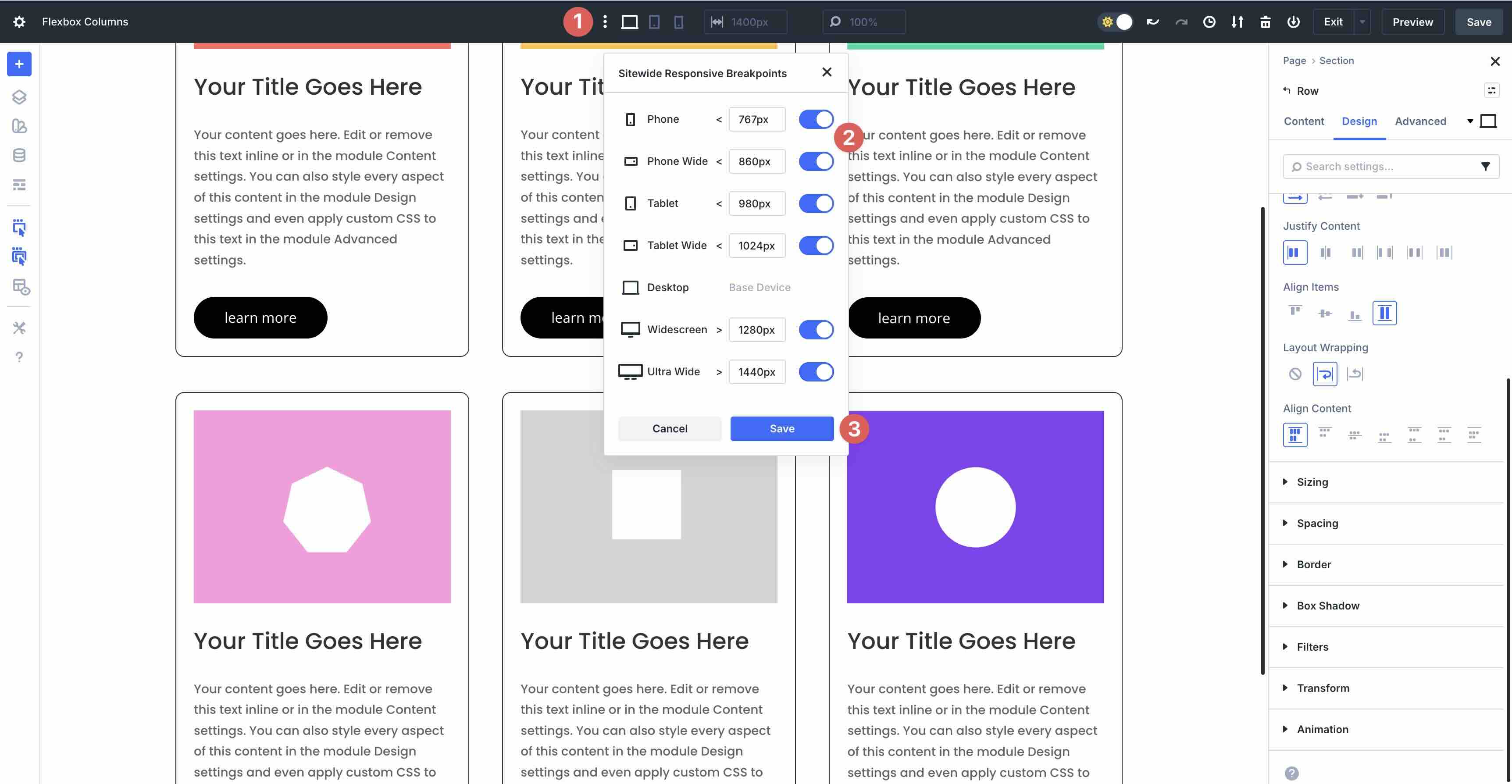Expand the Spacing section
The height and width of the screenshot is (784, 1512).
tap(1318, 523)
